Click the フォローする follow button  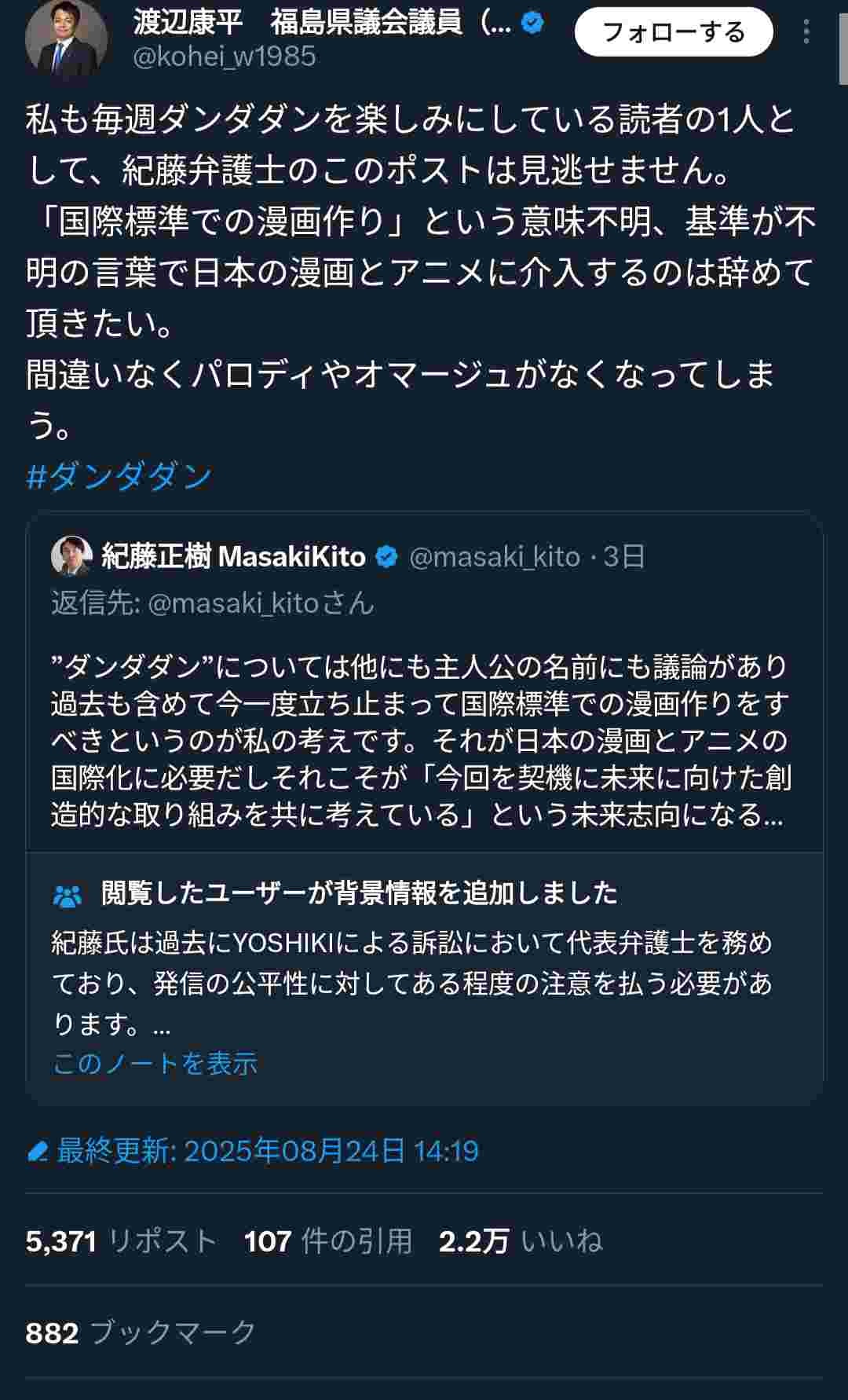coord(674,32)
